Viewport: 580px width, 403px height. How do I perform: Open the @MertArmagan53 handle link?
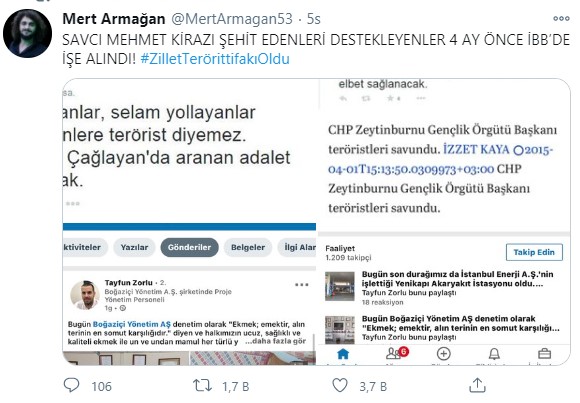[232, 19]
